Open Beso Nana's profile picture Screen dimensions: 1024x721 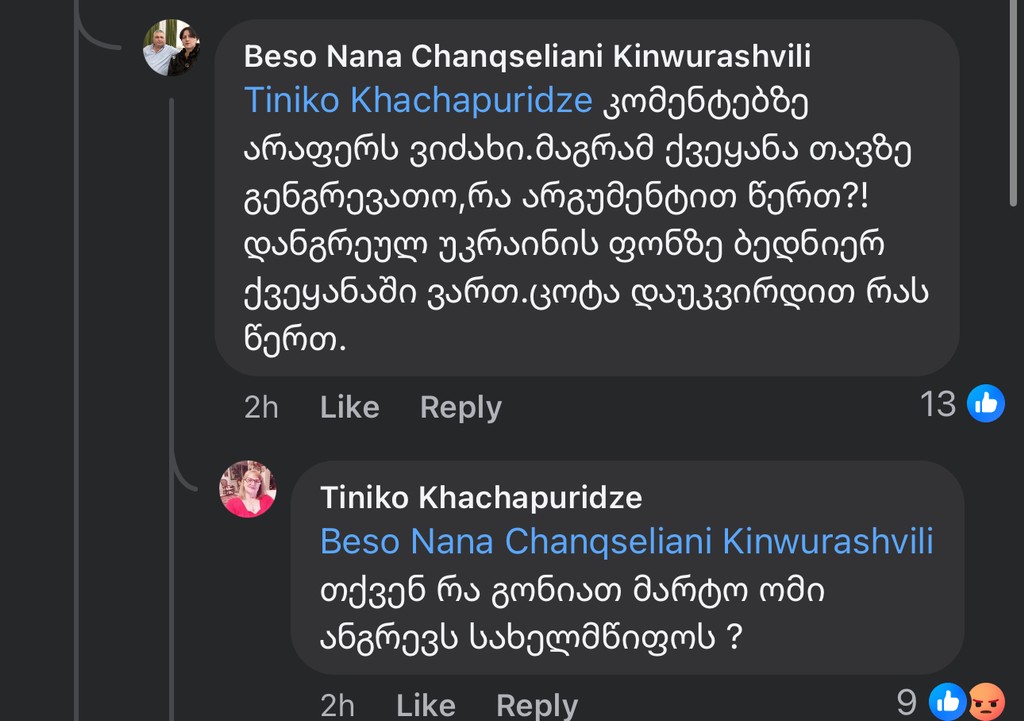(171, 48)
